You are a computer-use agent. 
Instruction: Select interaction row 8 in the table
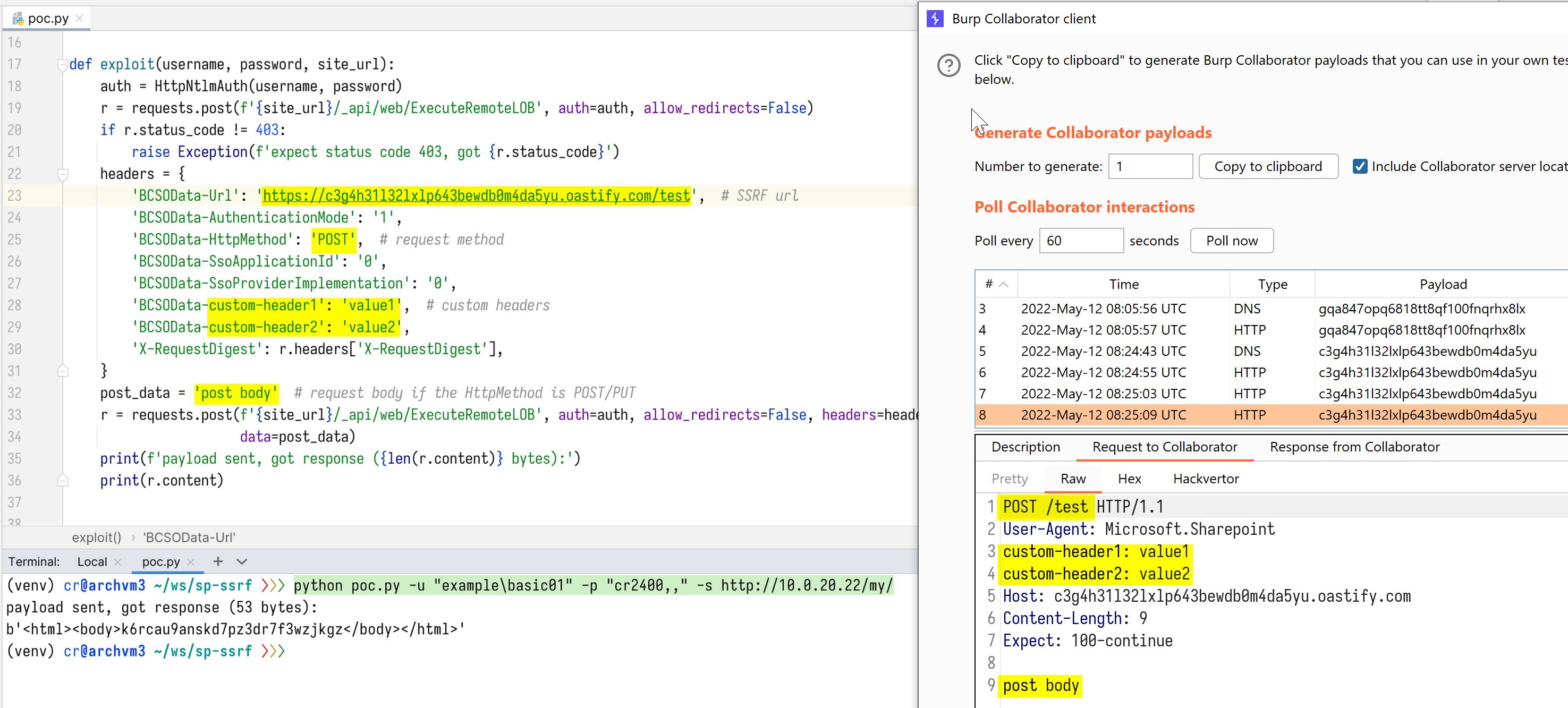point(1157,414)
